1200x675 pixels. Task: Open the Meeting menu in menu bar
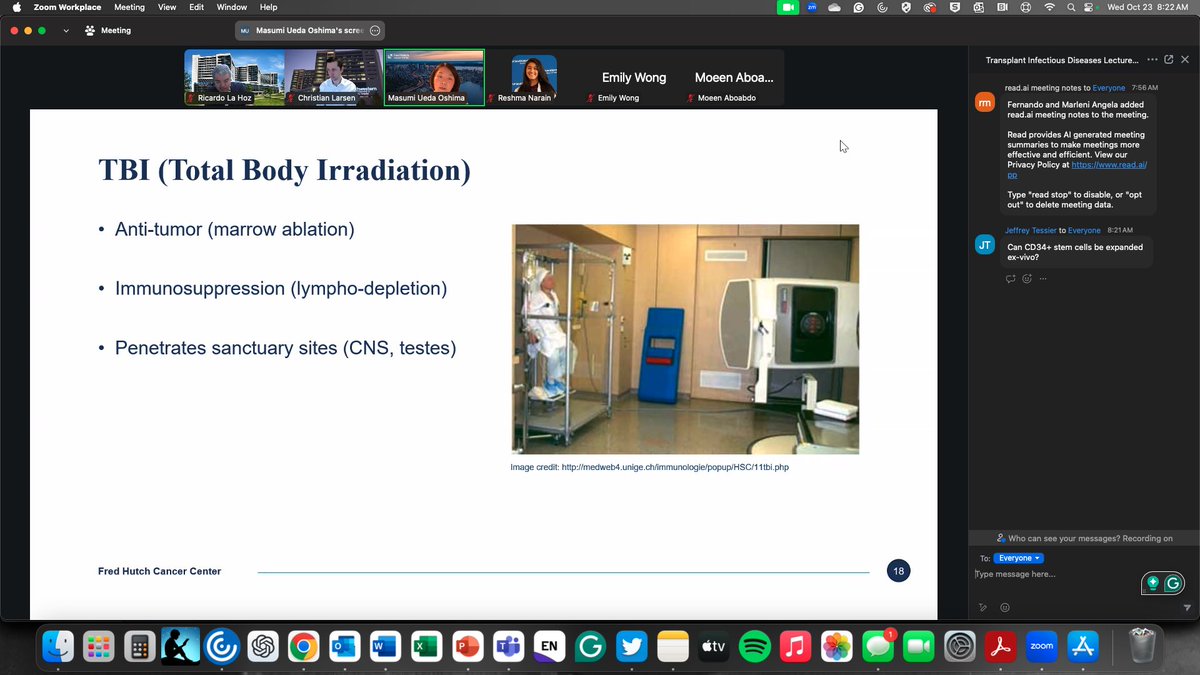[x=129, y=7]
